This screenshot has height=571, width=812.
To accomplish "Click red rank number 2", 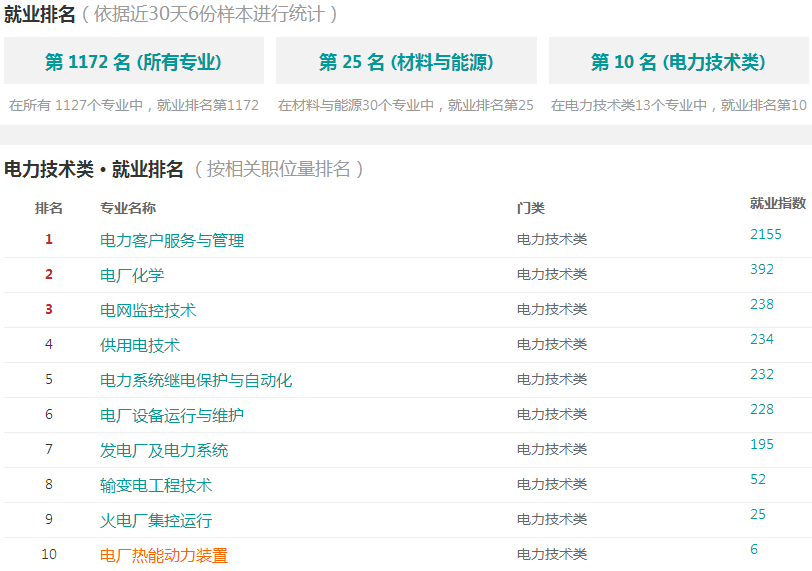I will click(x=49, y=274).
